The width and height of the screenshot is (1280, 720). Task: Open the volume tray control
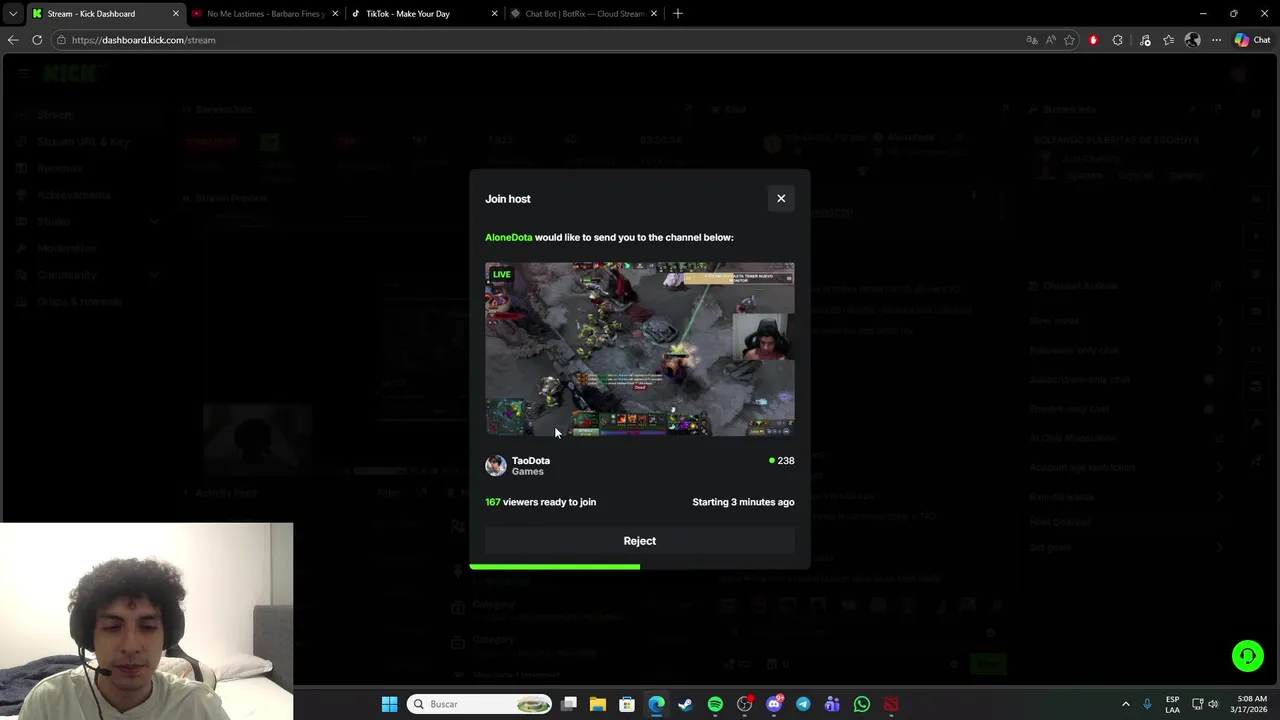1213,704
